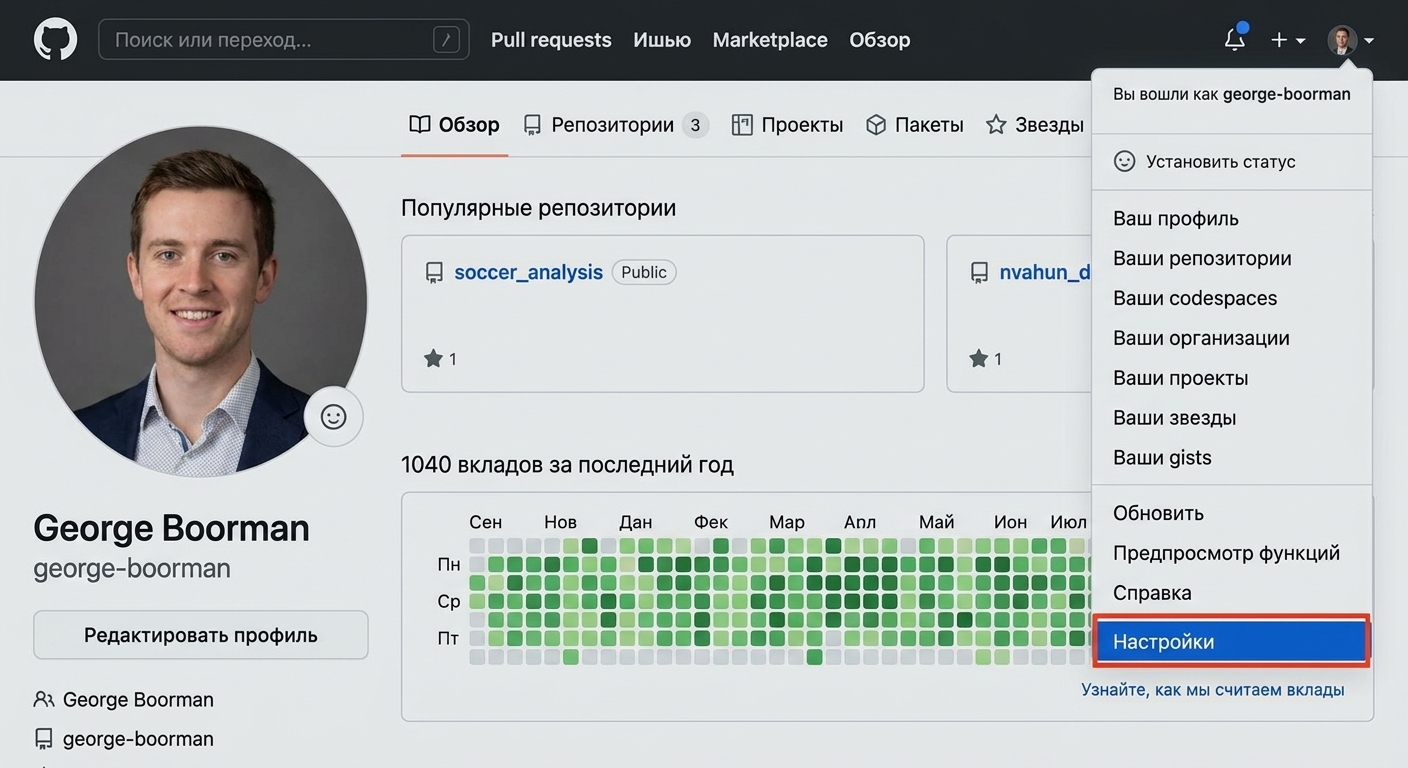
Task: Click the star count on soccer_analysis card
Action: pos(440,358)
